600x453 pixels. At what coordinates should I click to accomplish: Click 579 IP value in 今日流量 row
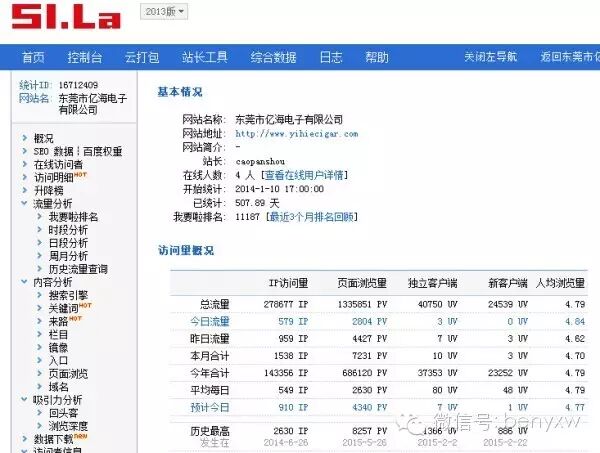[293, 321]
